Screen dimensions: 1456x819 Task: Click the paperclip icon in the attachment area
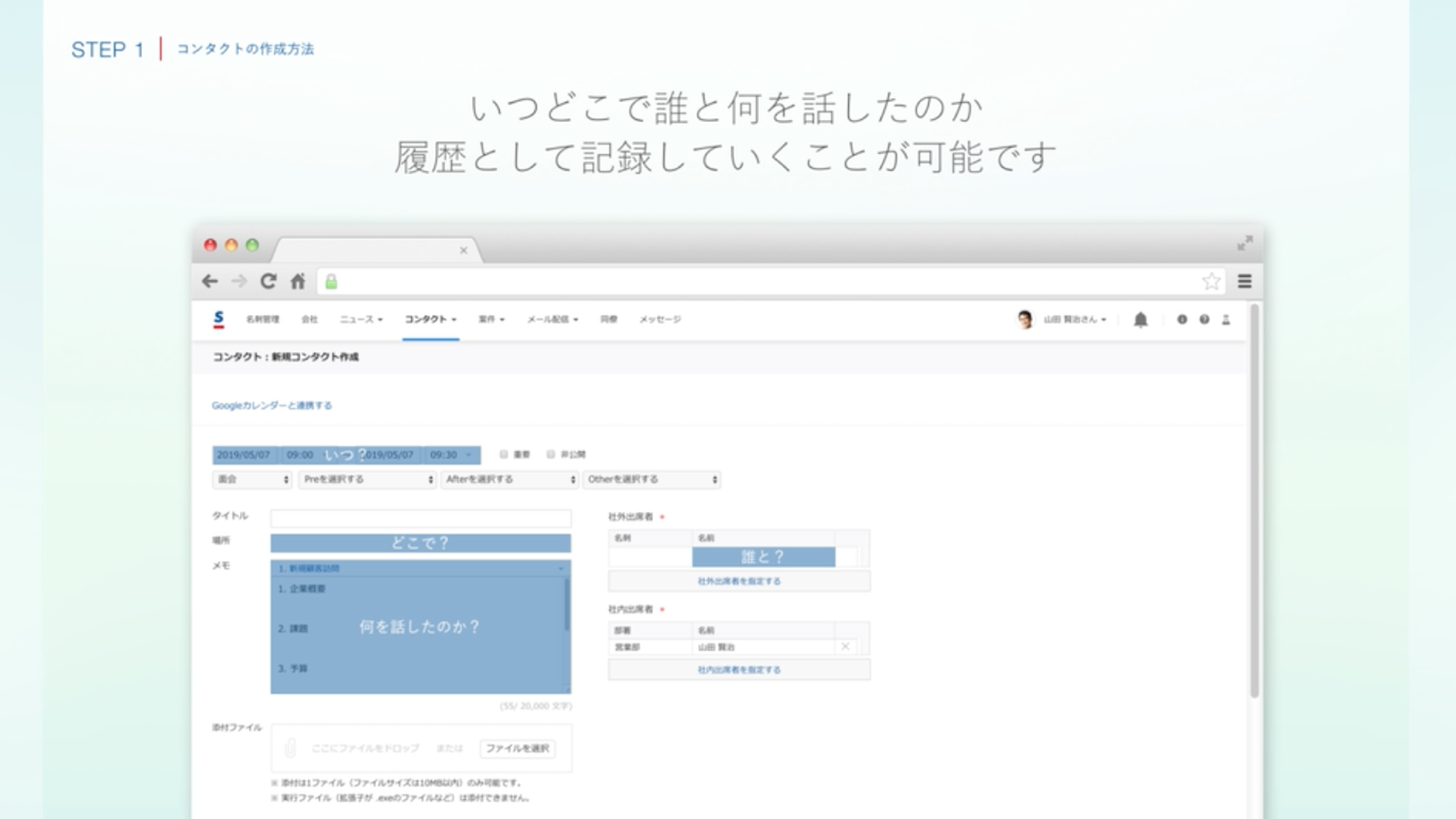(x=290, y=748)
